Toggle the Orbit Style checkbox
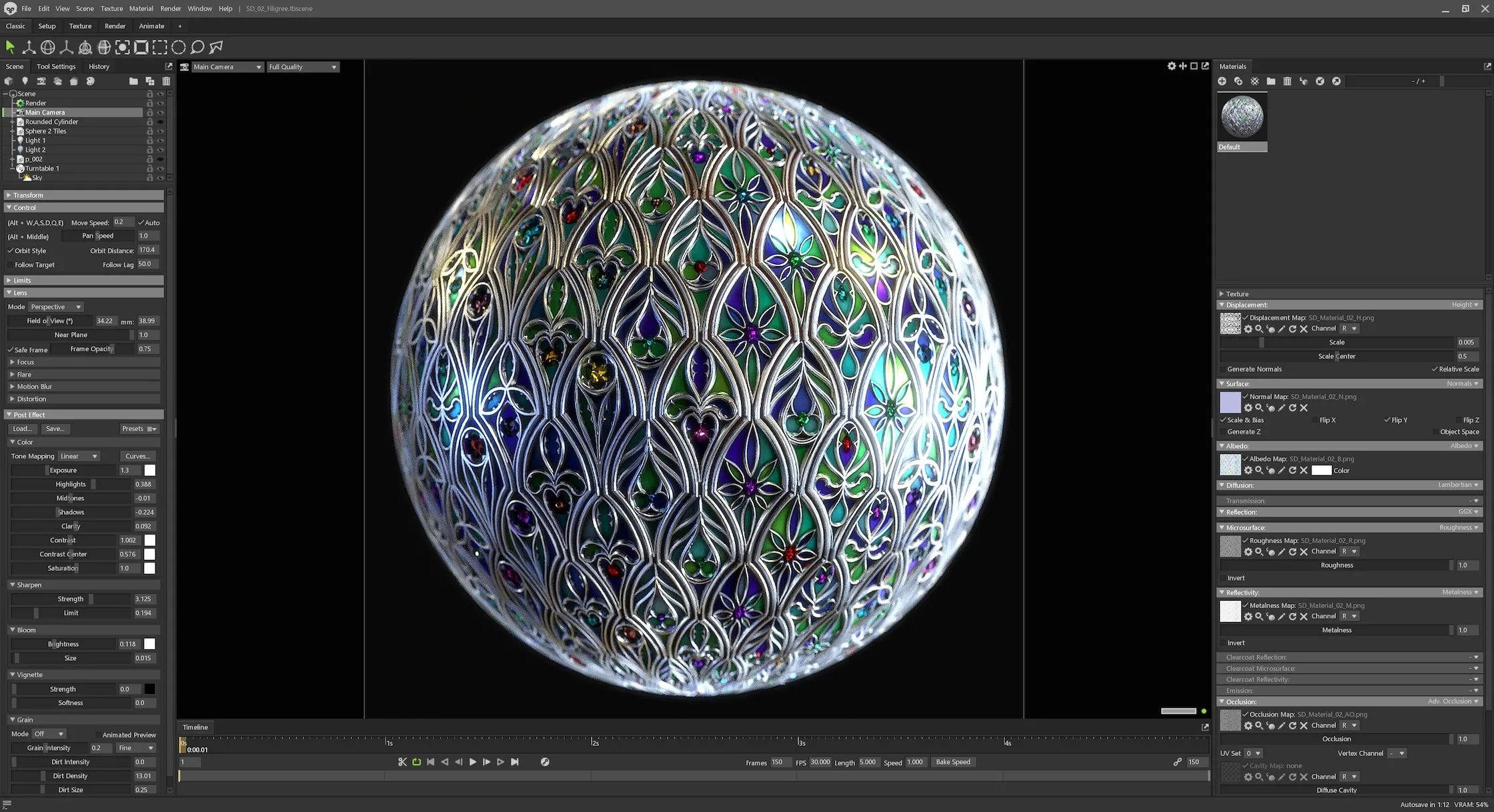This screenshot has width=1494, height=812. click(11, 251)
